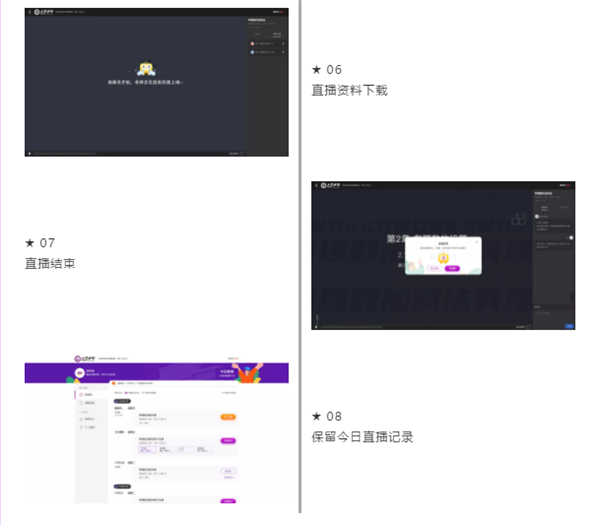600x525 pixels.
Task: Click the medal icon in the popup dialog
Action: coord(441,256)
